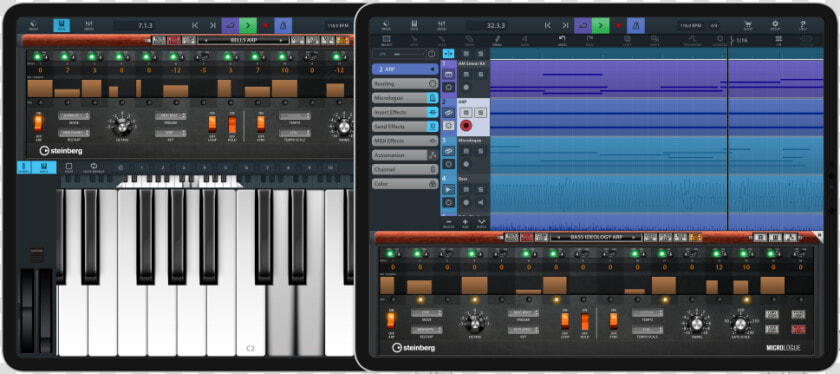Mute the ARP track 2
Screen dimensions: 840x374
466,113
